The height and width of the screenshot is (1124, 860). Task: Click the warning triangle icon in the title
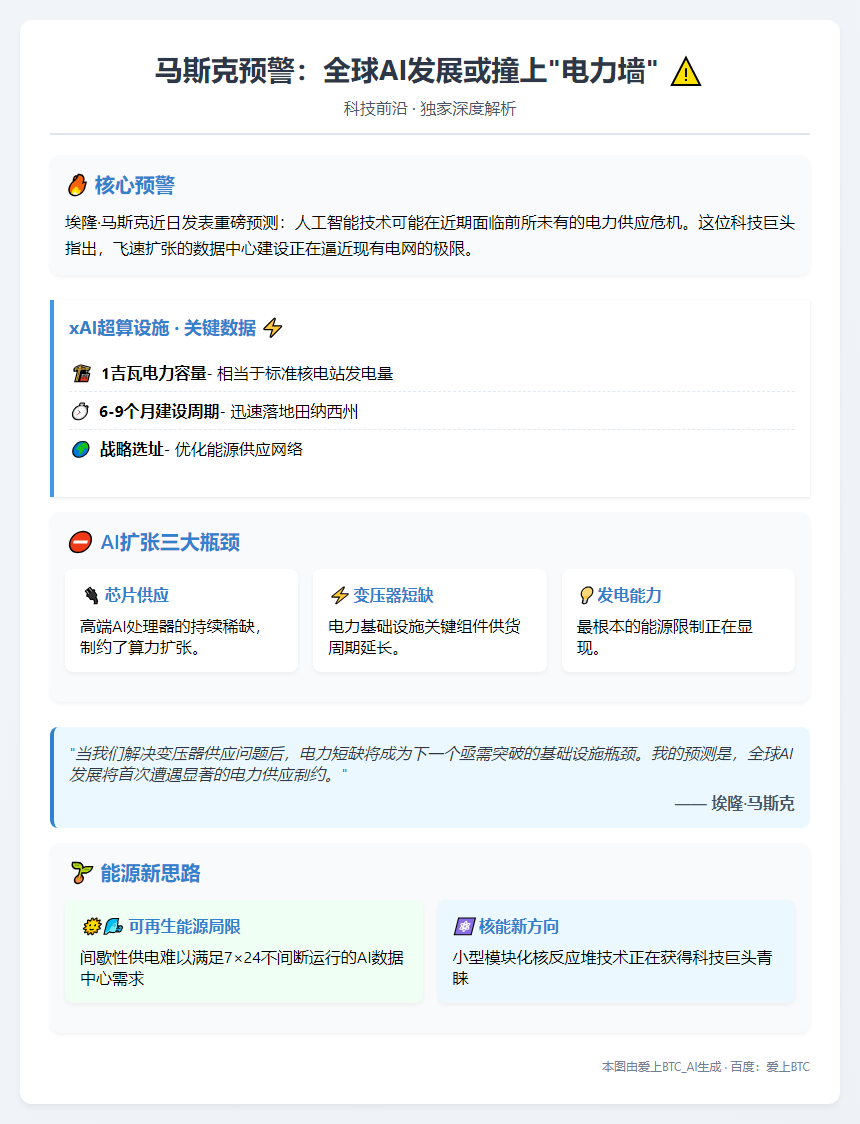pos(686,72)
